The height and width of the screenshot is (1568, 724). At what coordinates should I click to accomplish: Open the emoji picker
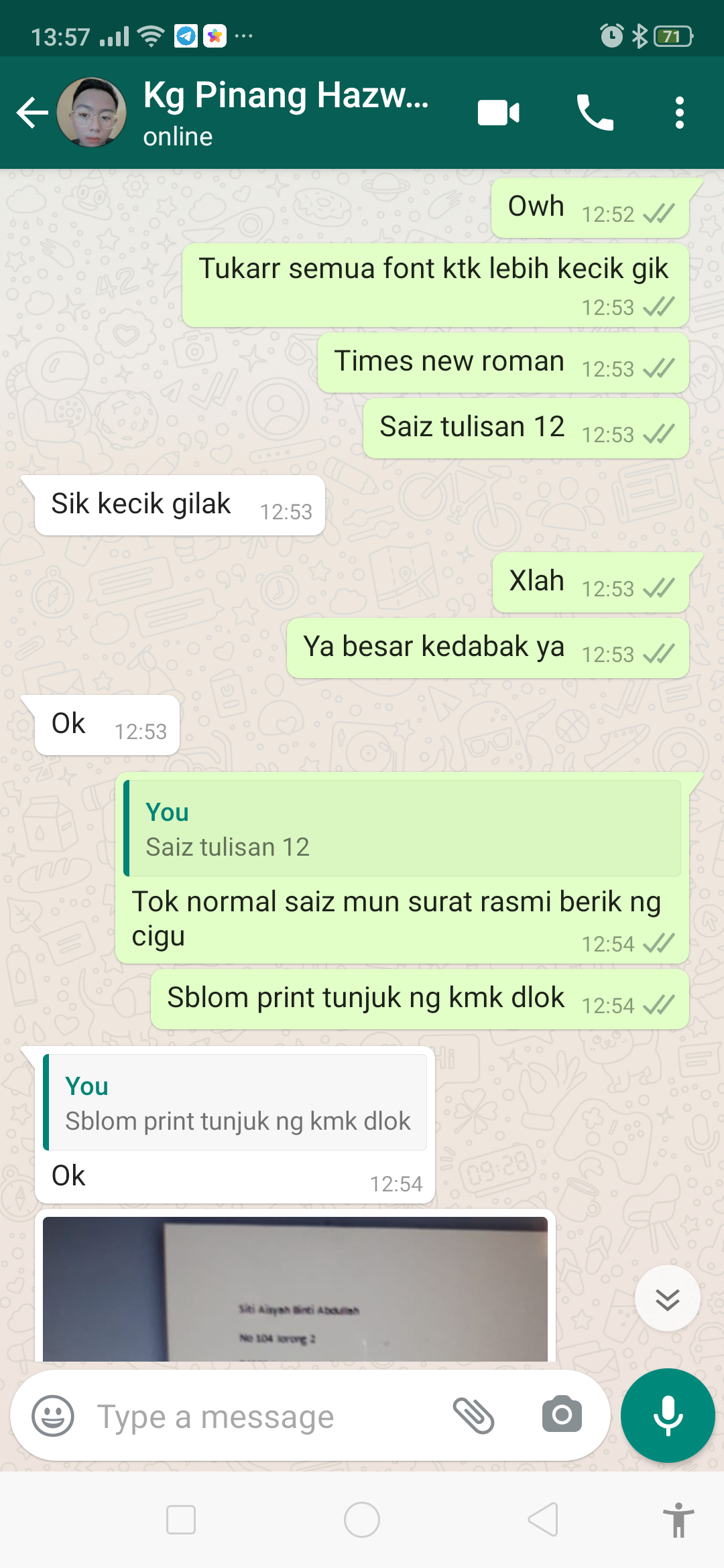point(53,1416)
